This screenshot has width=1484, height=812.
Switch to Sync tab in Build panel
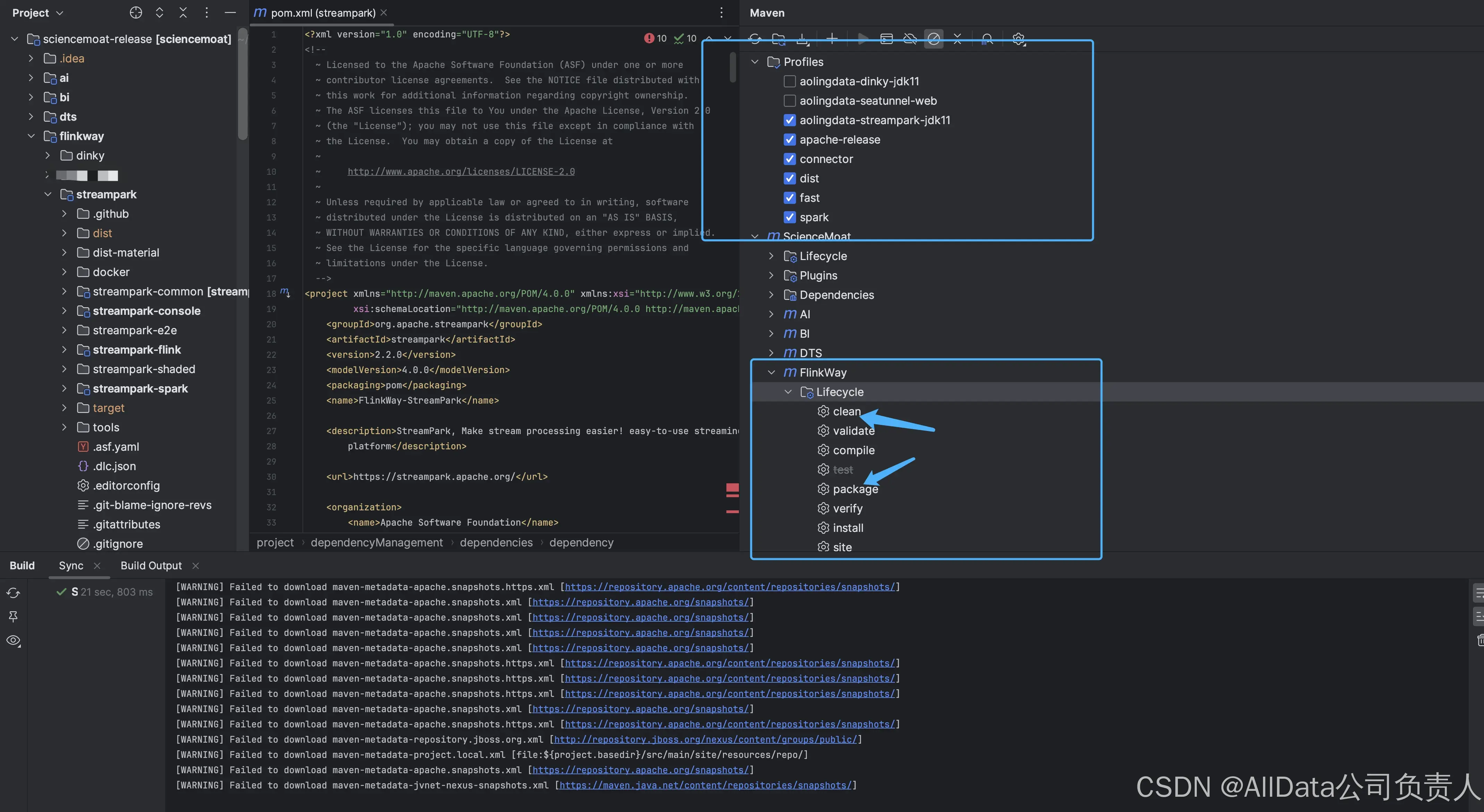click(71, 565)
